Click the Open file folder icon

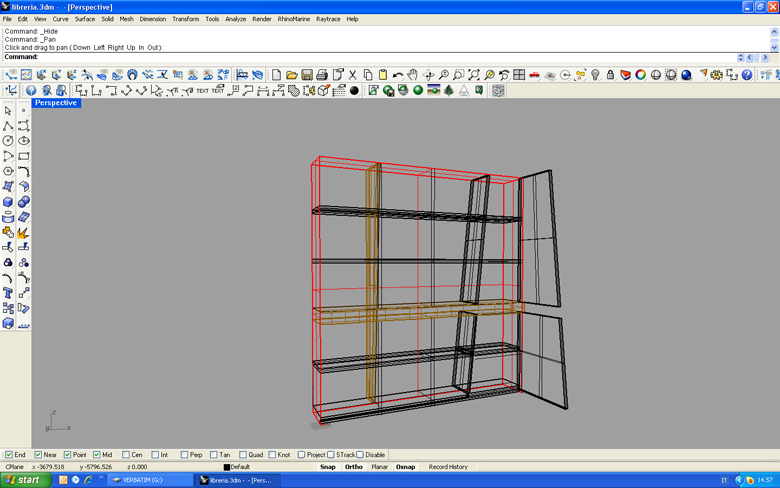tap(292, 75)
